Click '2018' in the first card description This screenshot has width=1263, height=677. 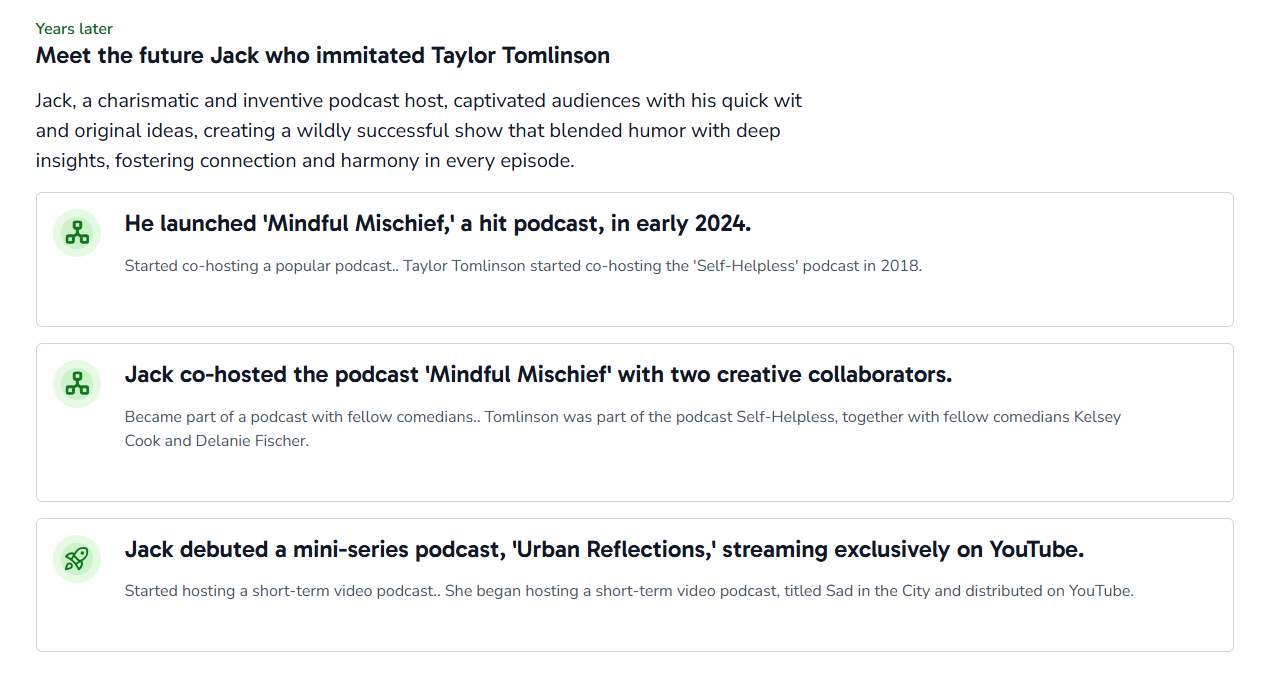point(902,266)
